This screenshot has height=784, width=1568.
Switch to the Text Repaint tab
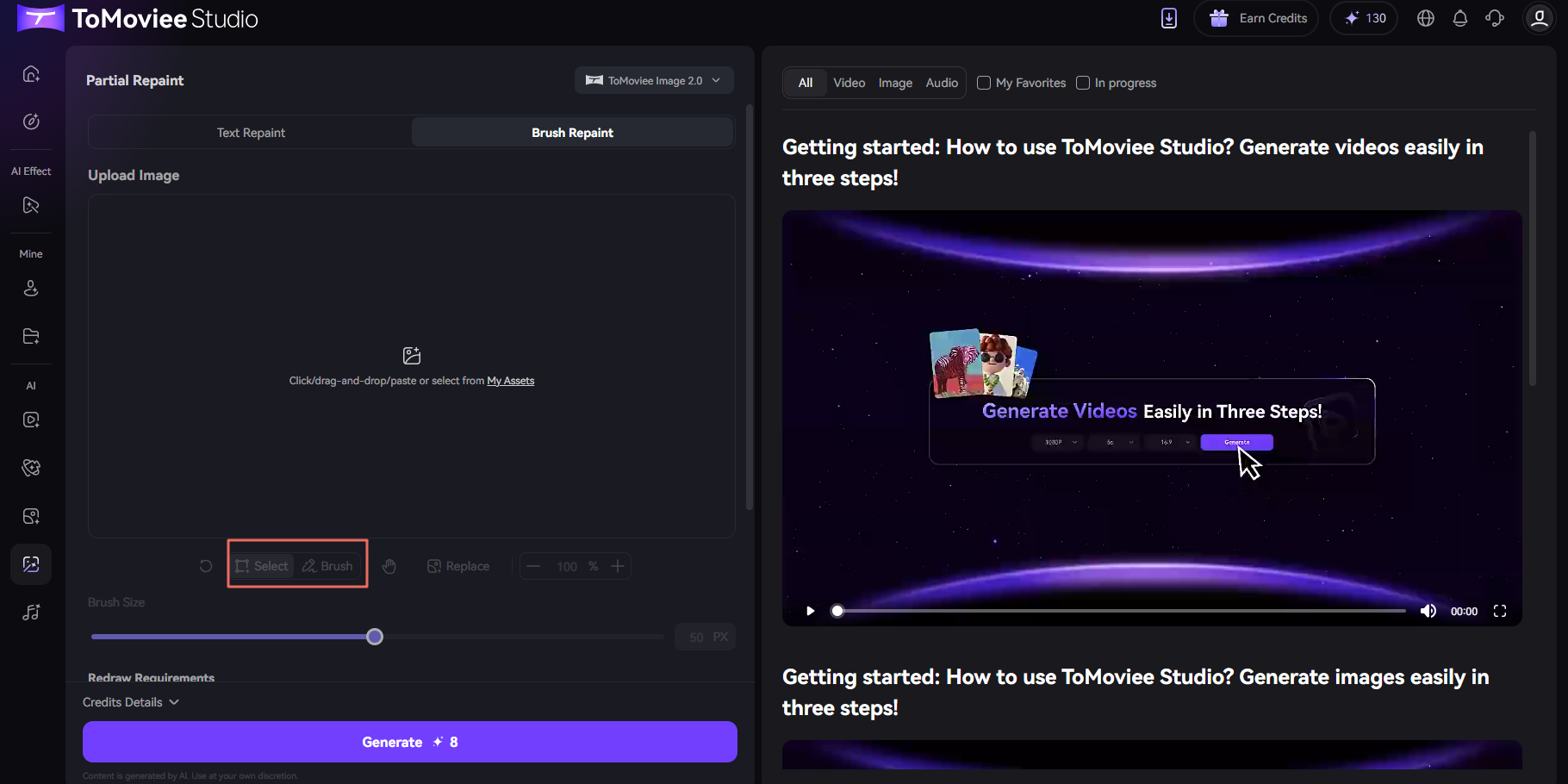click(251, 133)
